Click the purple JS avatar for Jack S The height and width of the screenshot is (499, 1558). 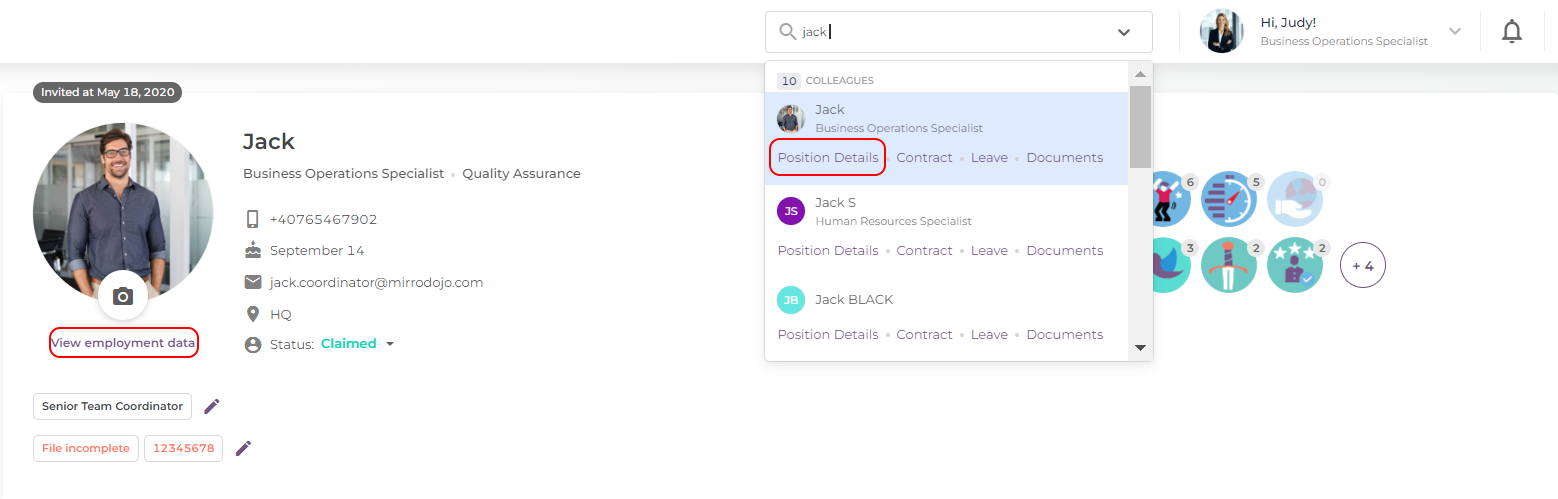coord(791,211)
